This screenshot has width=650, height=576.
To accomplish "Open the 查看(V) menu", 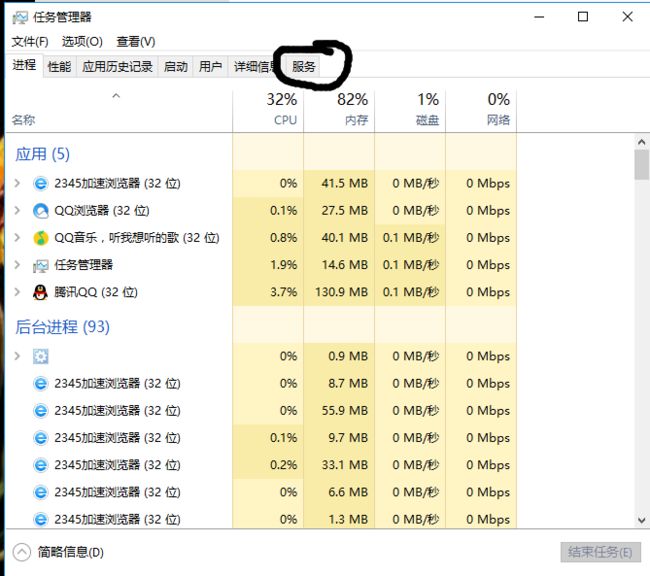I will coord(136,41).
